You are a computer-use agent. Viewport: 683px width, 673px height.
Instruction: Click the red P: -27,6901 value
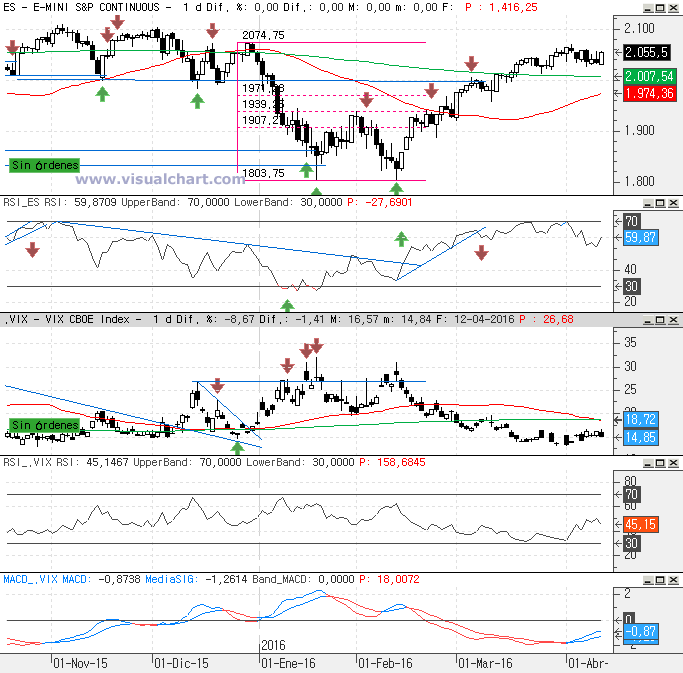[379, 203]
